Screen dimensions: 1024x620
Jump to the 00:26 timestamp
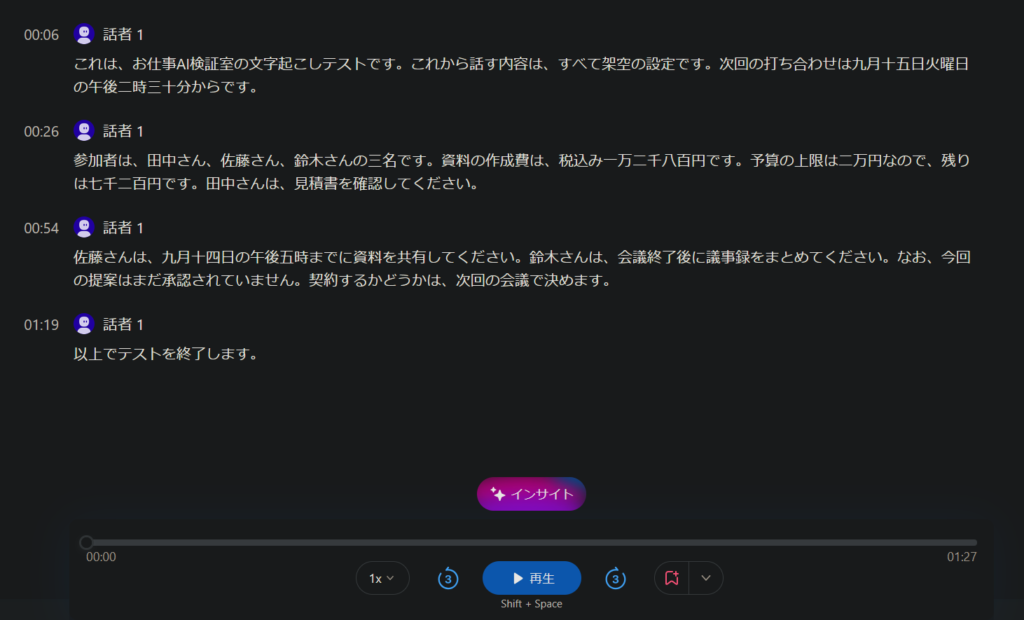click(x=41, y=131)
